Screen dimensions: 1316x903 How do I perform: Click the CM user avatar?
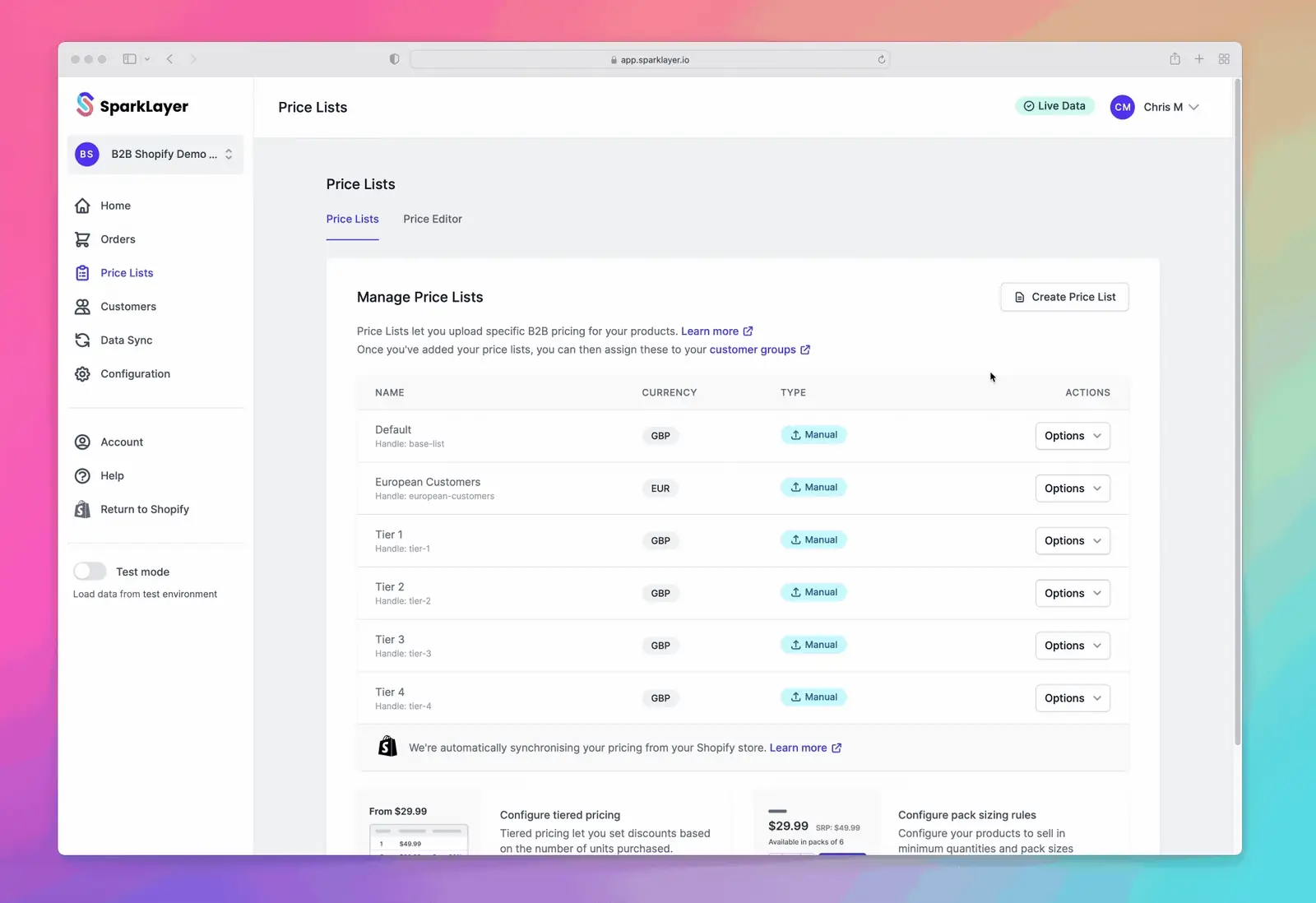click(1122, 107)
